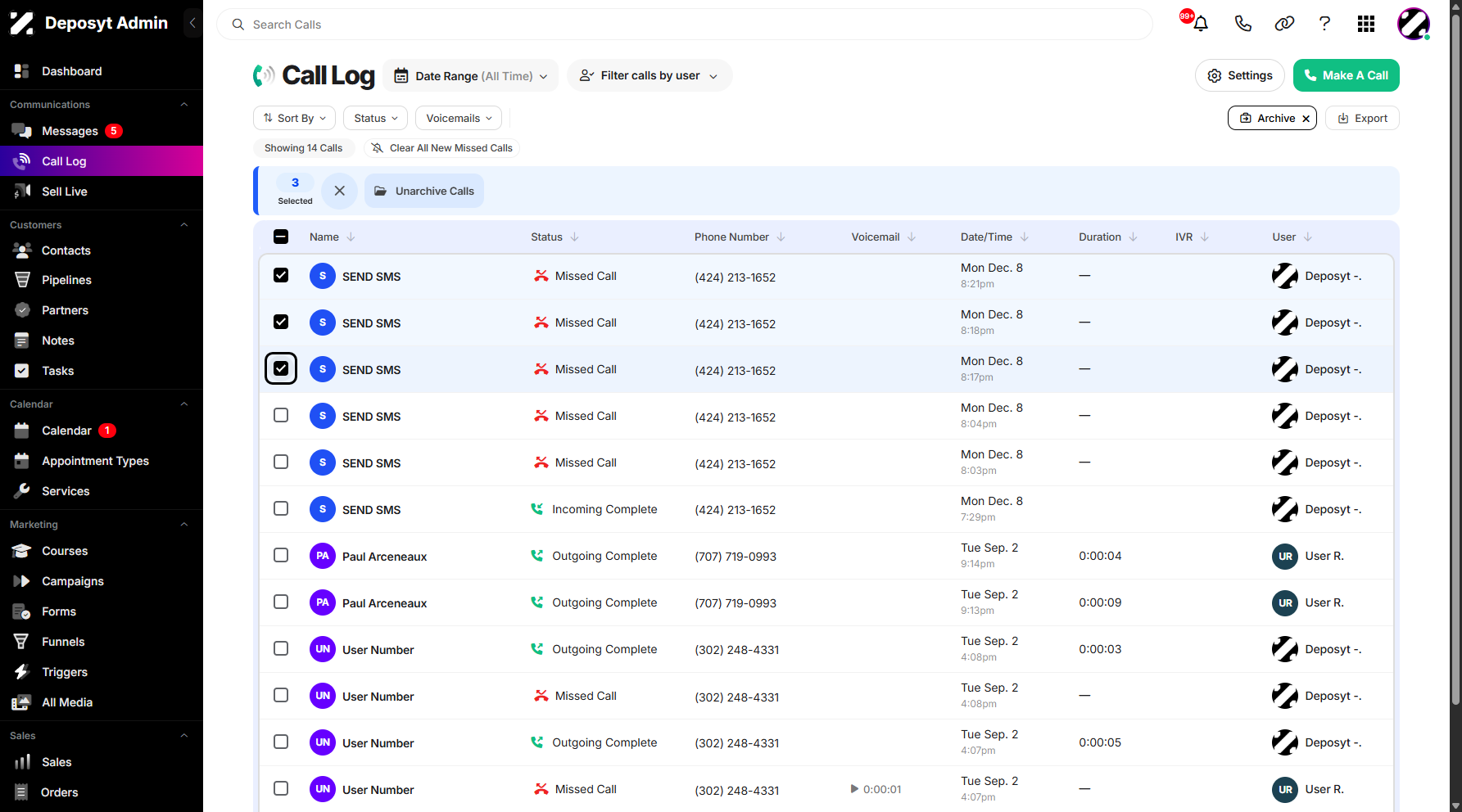Image resolution: width=1462 pixels, height=812 pixels.
Task: Export the call log
Action: click(x=1362, y=118)
